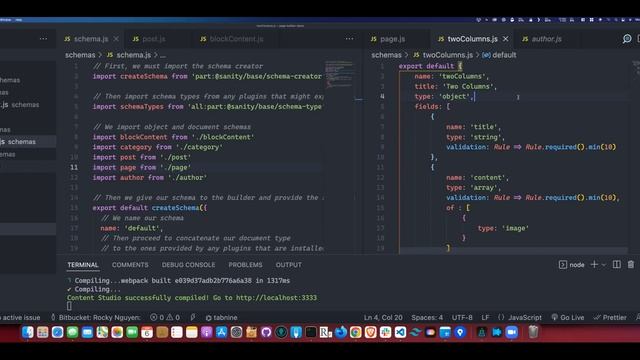Close the twoColumns.js tab
The height and width of the screenshot is (360, 640).
click(x=506, y=39)
